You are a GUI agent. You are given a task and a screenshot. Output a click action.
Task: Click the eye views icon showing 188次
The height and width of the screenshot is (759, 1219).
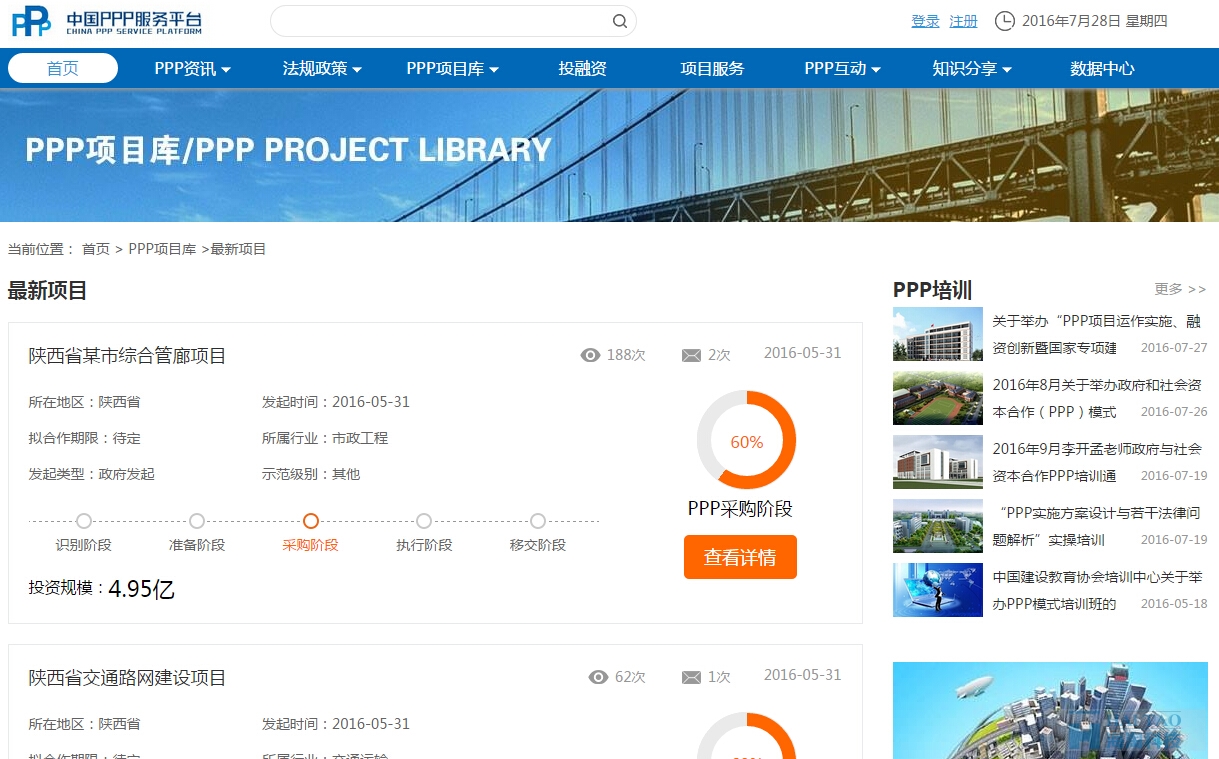[591, 355]
